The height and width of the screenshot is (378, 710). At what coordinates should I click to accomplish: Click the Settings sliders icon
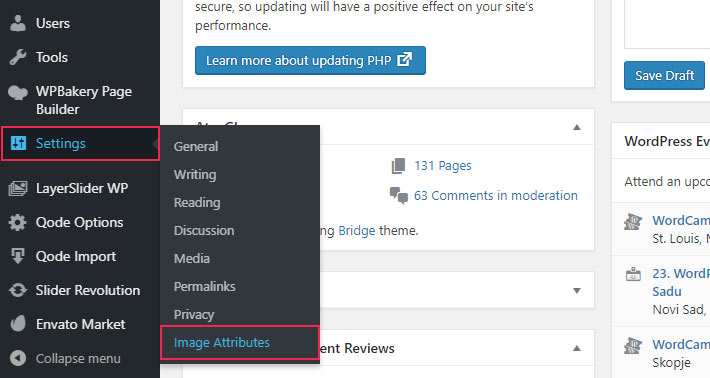(18, 143)
